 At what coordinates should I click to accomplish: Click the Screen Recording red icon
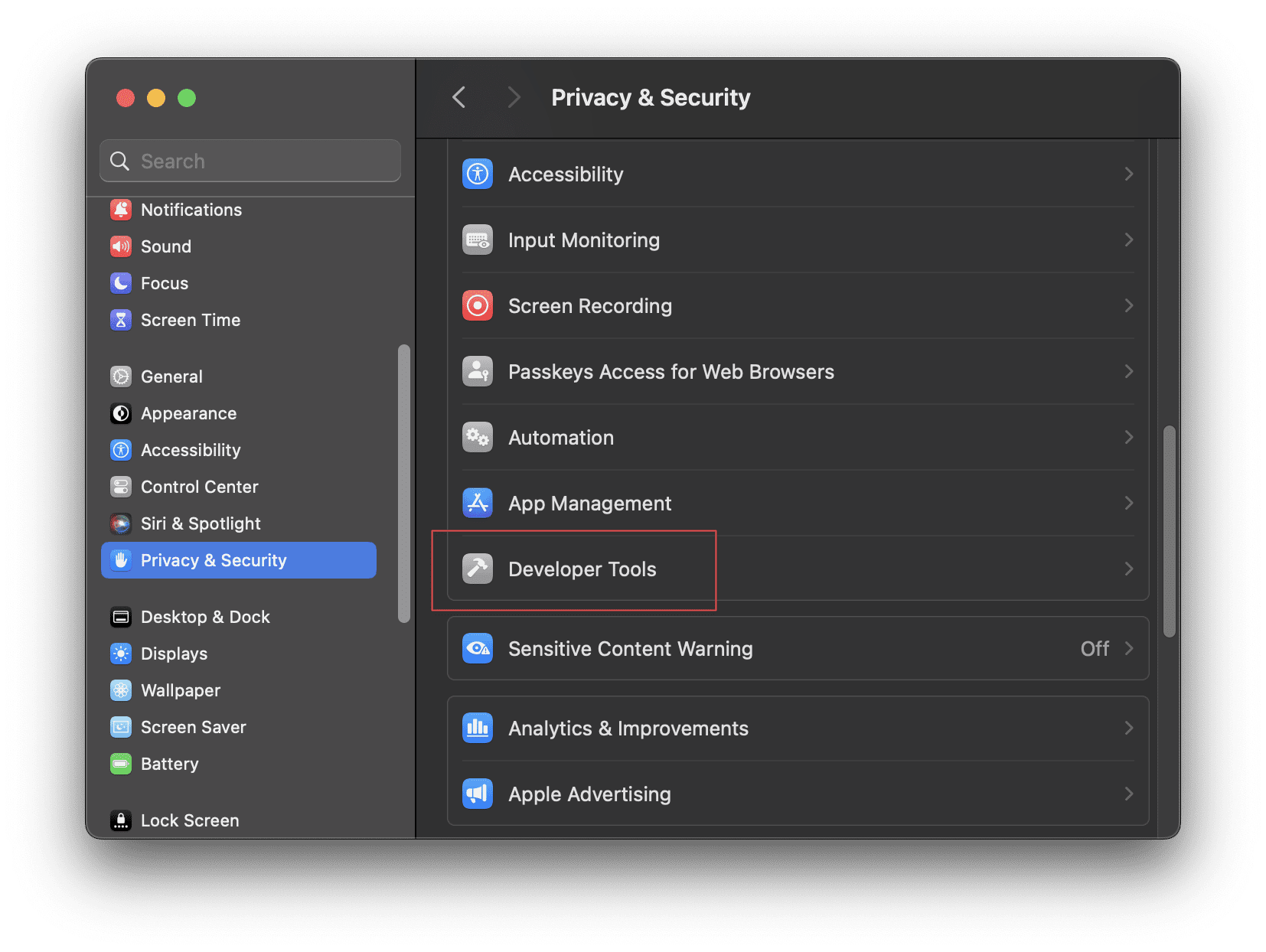pyautogui.click(x=478, y=306)
